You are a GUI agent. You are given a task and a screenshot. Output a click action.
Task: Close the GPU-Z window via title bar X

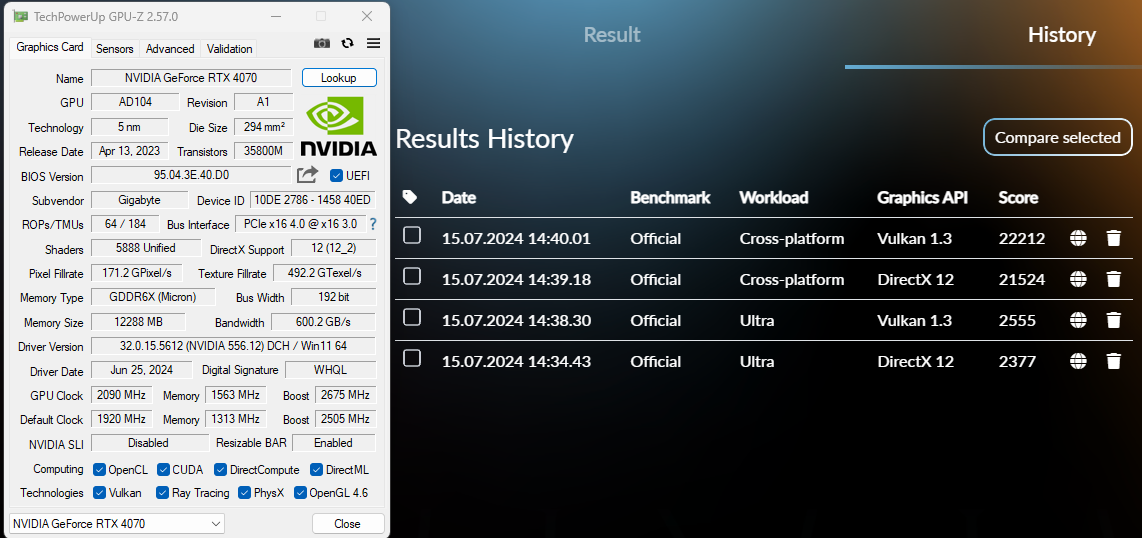(x=367, y=16)
